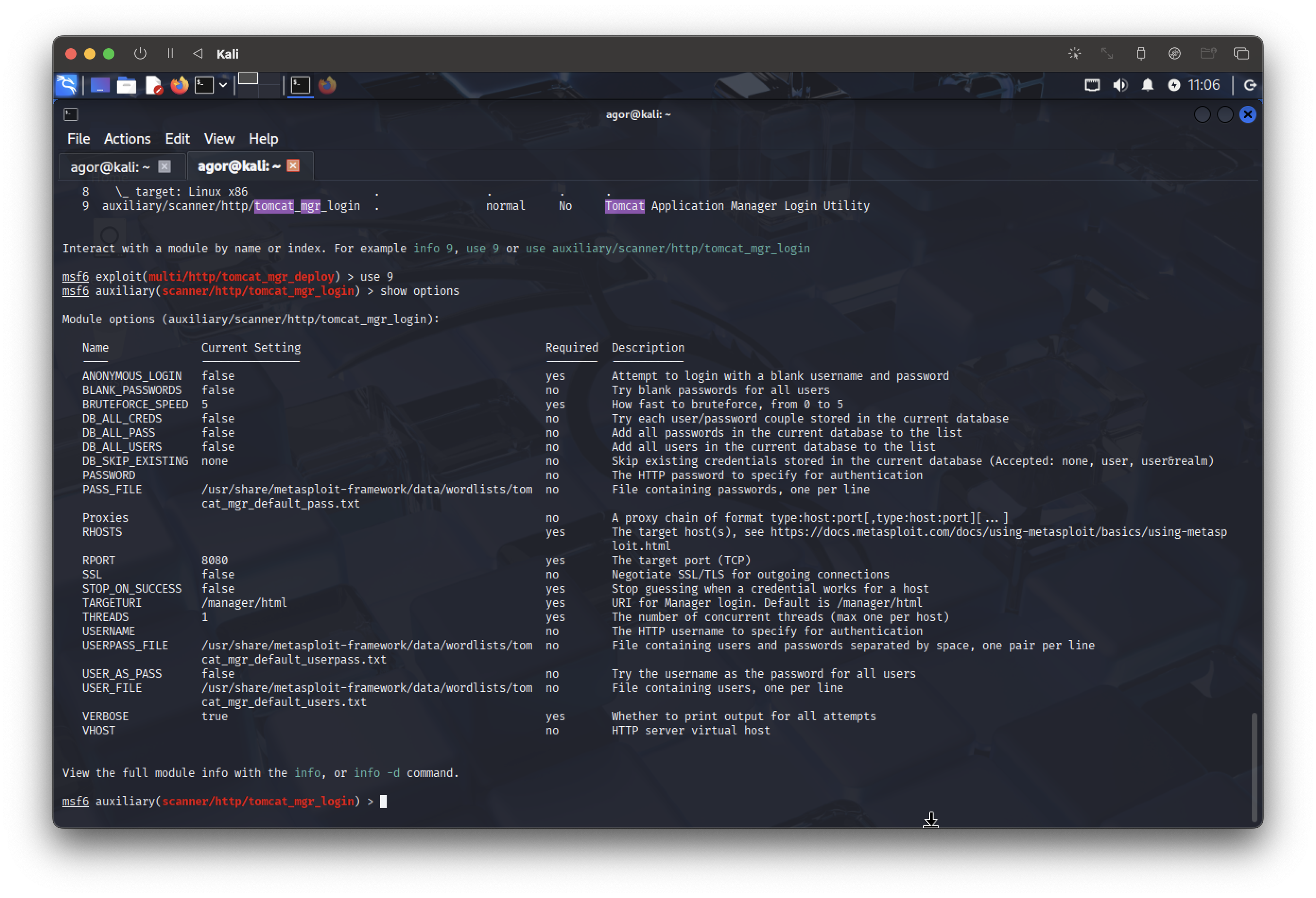This screenshot has width=1316, height=898.
Task: Click the volume speaker icon
Action: pos(1119,86)
